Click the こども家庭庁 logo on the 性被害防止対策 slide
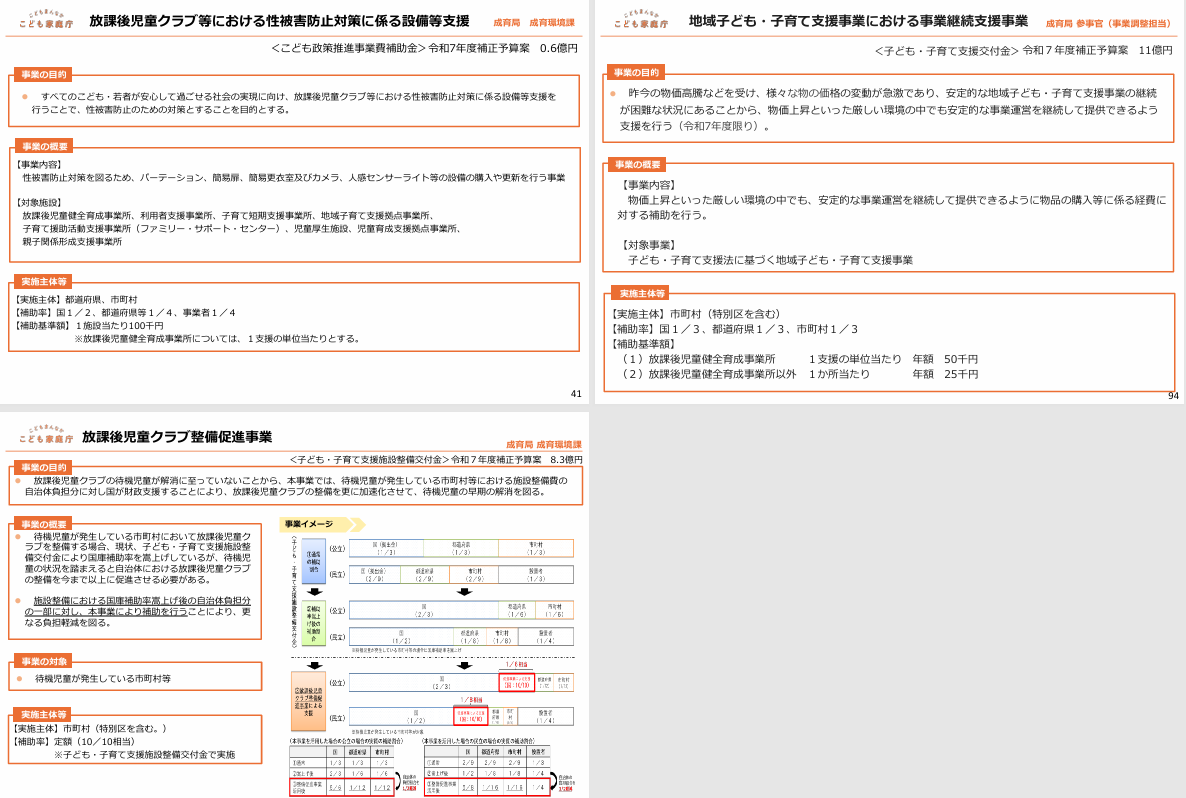Image resolution: width=1186 pixels, height=798 pixels. click(x=45, y=20)
